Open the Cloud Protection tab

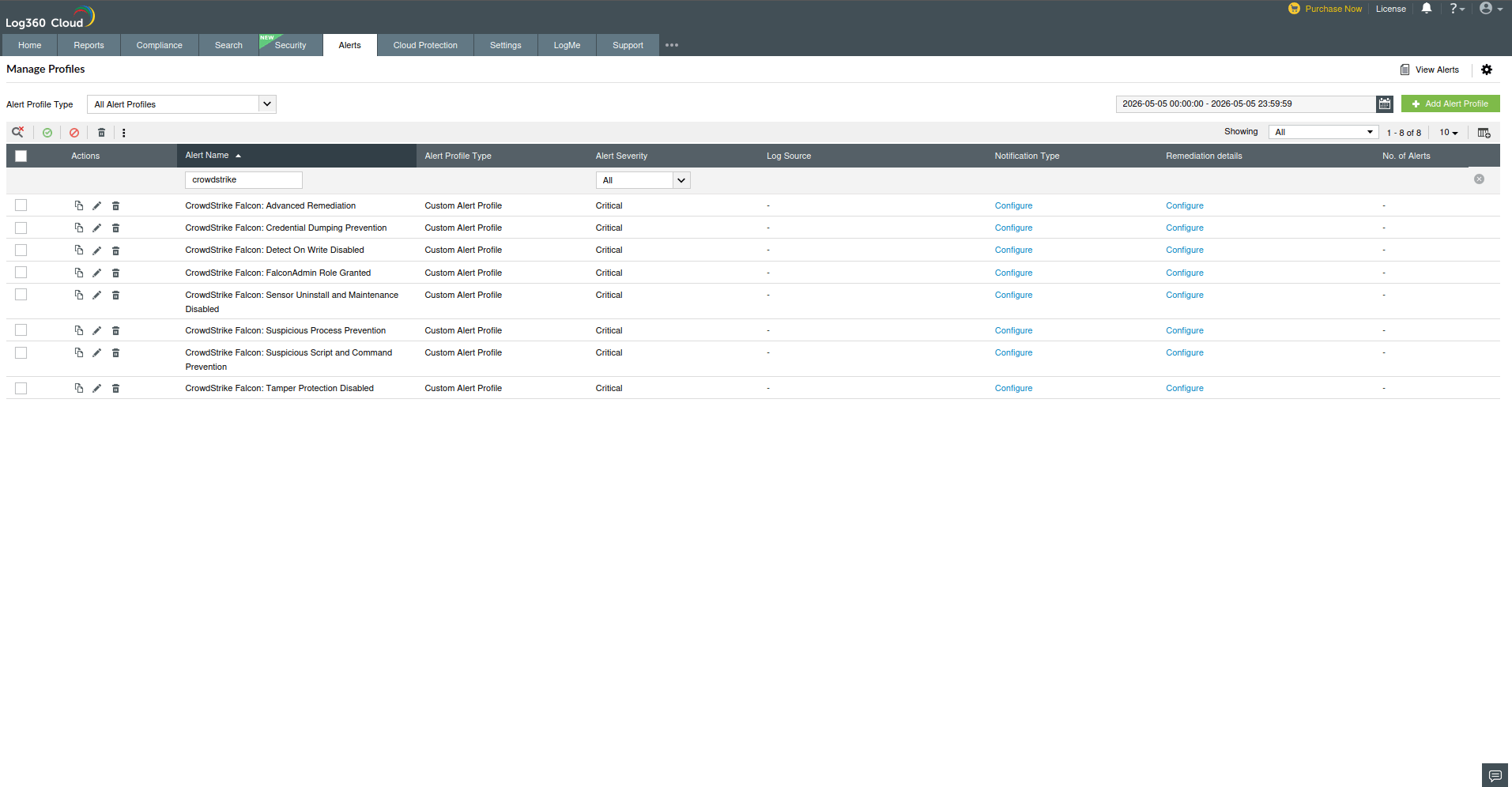(425, 45)
